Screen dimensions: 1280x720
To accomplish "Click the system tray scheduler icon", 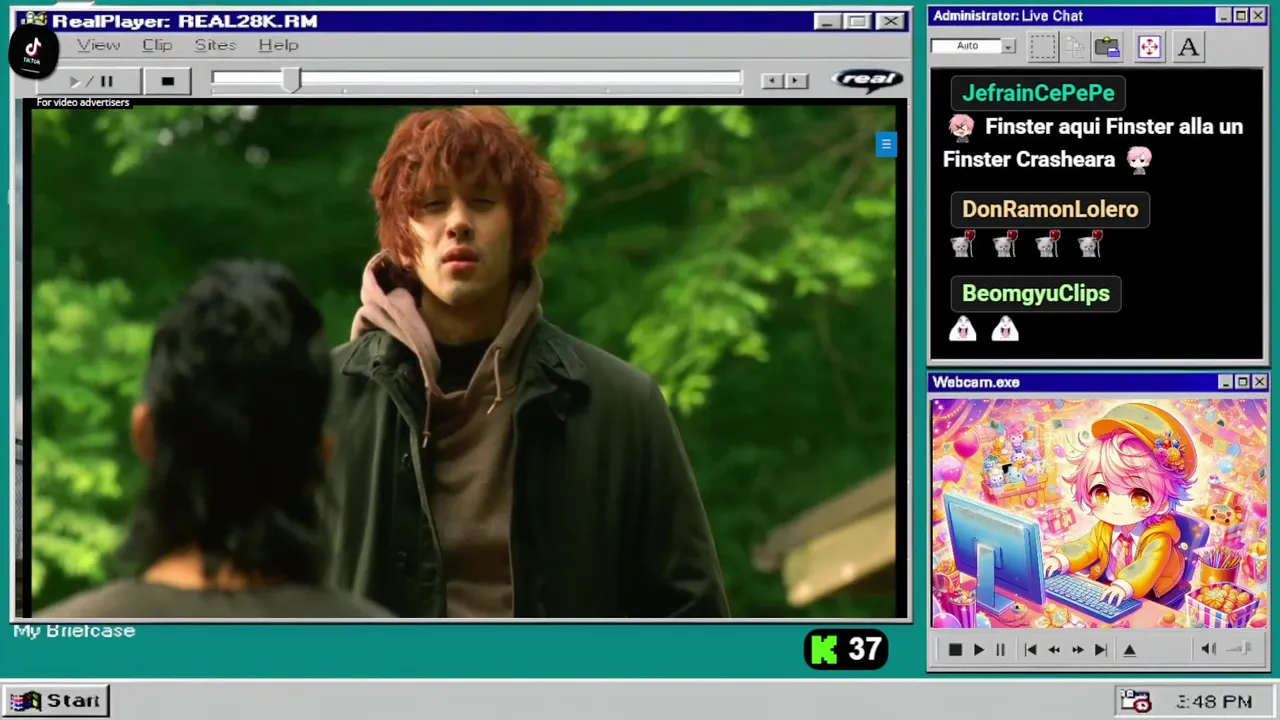I will click(1135, 701).
